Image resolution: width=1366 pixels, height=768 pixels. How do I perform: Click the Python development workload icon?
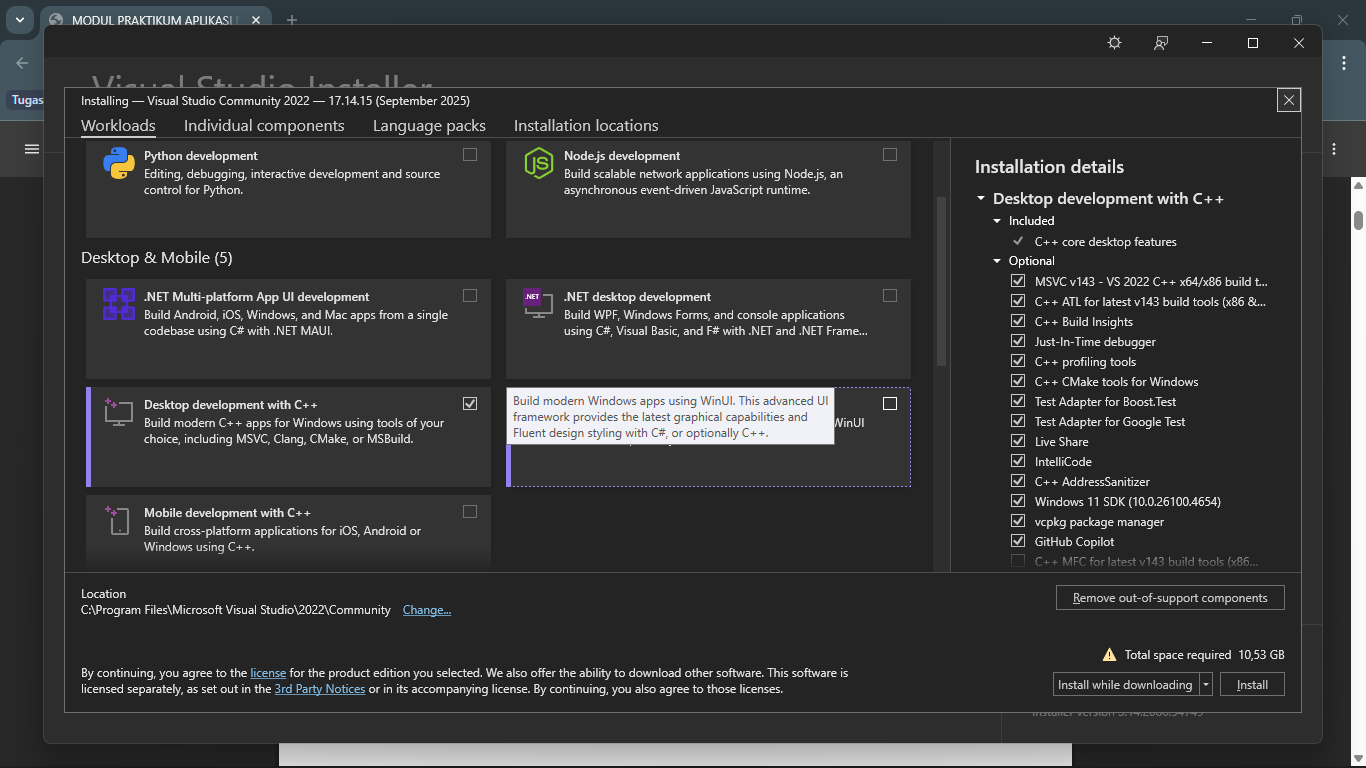point(119,163)
